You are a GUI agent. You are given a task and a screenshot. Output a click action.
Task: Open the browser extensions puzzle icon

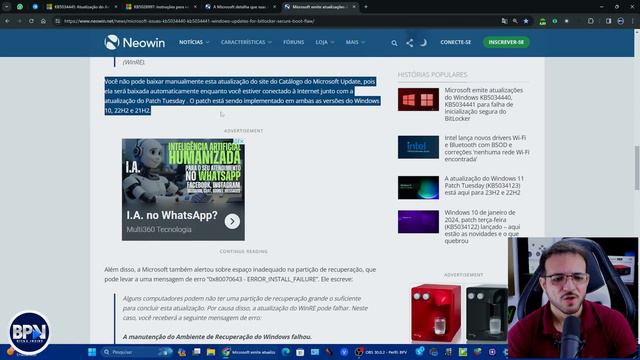pyautogui.click(x=591, y=21)
